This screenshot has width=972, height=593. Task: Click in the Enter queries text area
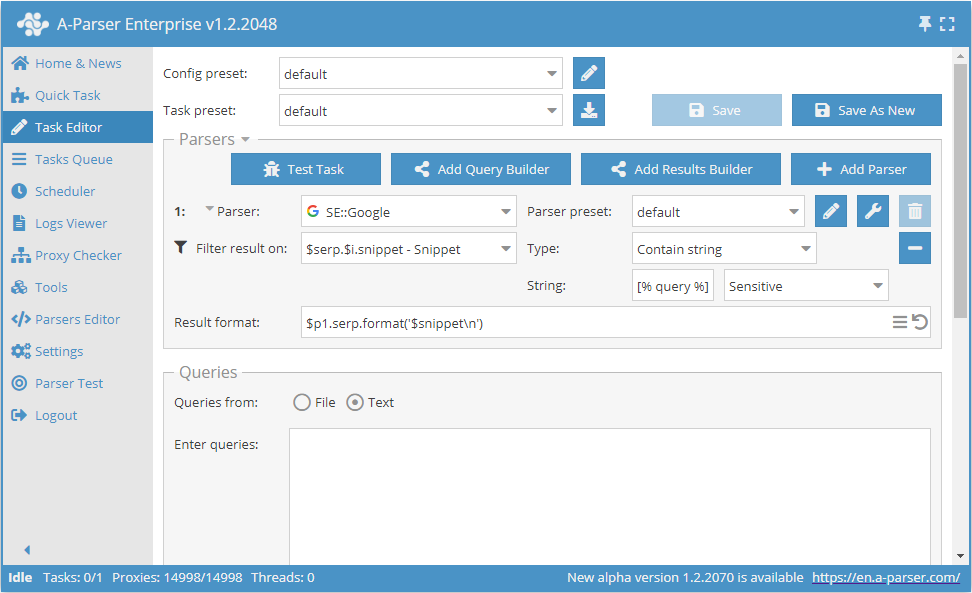pos(609,495)
